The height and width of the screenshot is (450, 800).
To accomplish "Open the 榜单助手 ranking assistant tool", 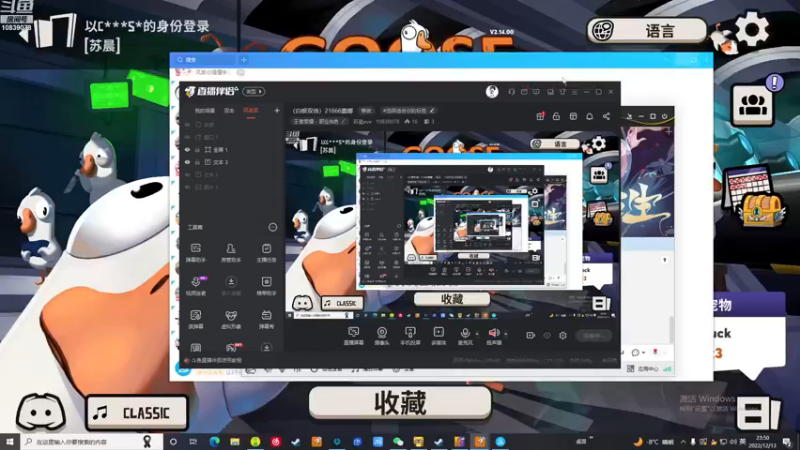I will (x=266, y=286).
